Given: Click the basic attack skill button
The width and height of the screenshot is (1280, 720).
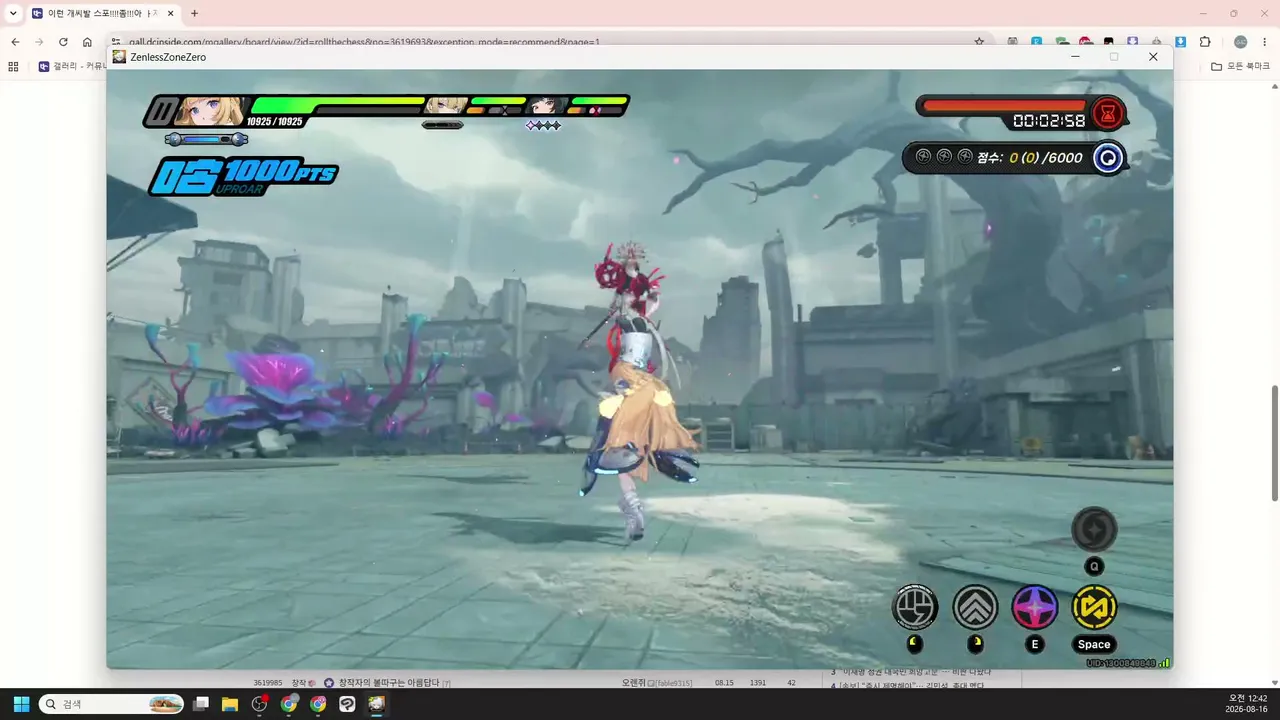Looking at the screenshot, I should [915, 607].
